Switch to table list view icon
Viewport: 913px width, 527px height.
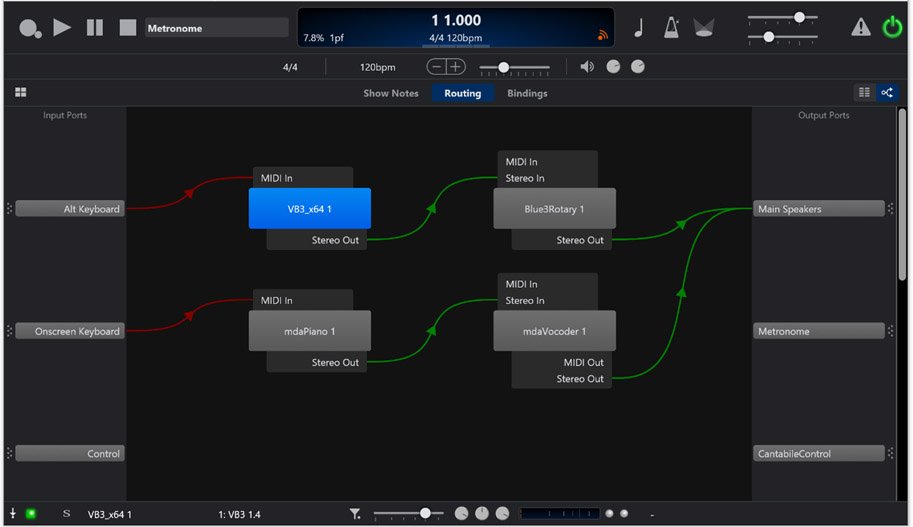(864, 93)
